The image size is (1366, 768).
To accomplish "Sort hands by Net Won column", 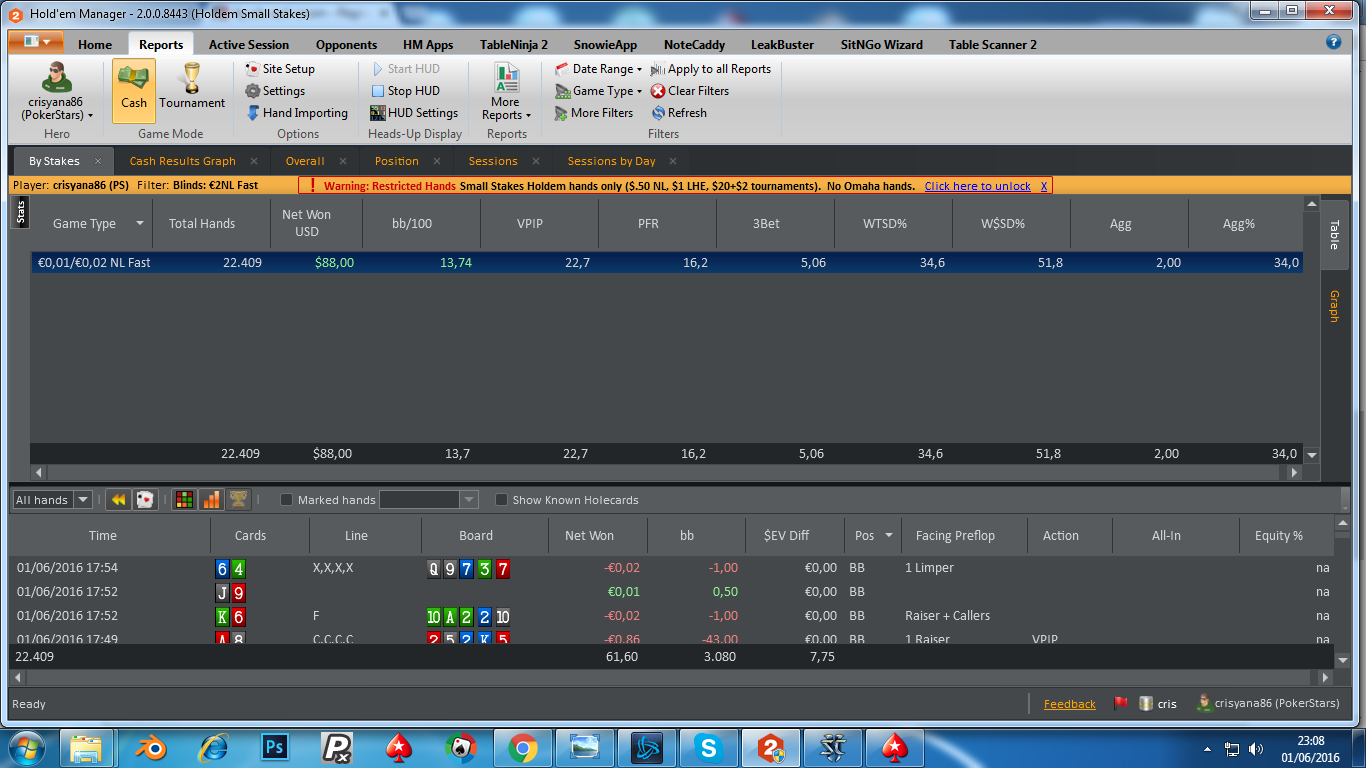I will pyautogui.click(x=589, y=536).
